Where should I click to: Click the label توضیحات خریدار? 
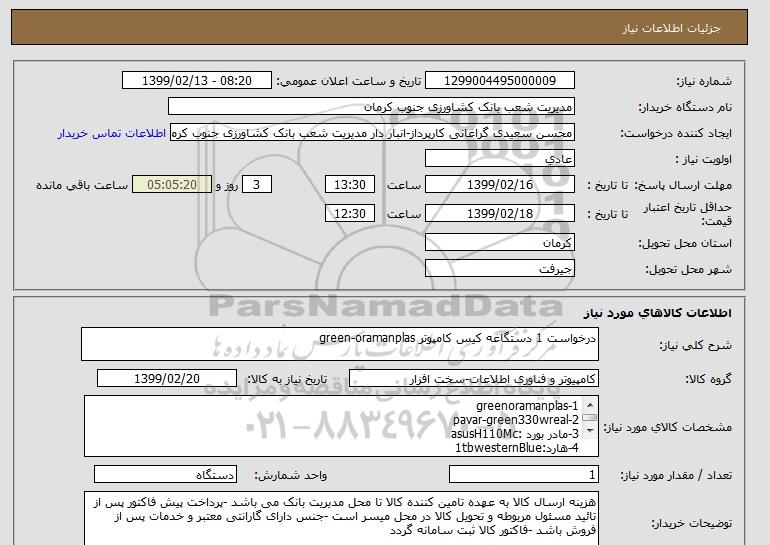tap(691, 524)
